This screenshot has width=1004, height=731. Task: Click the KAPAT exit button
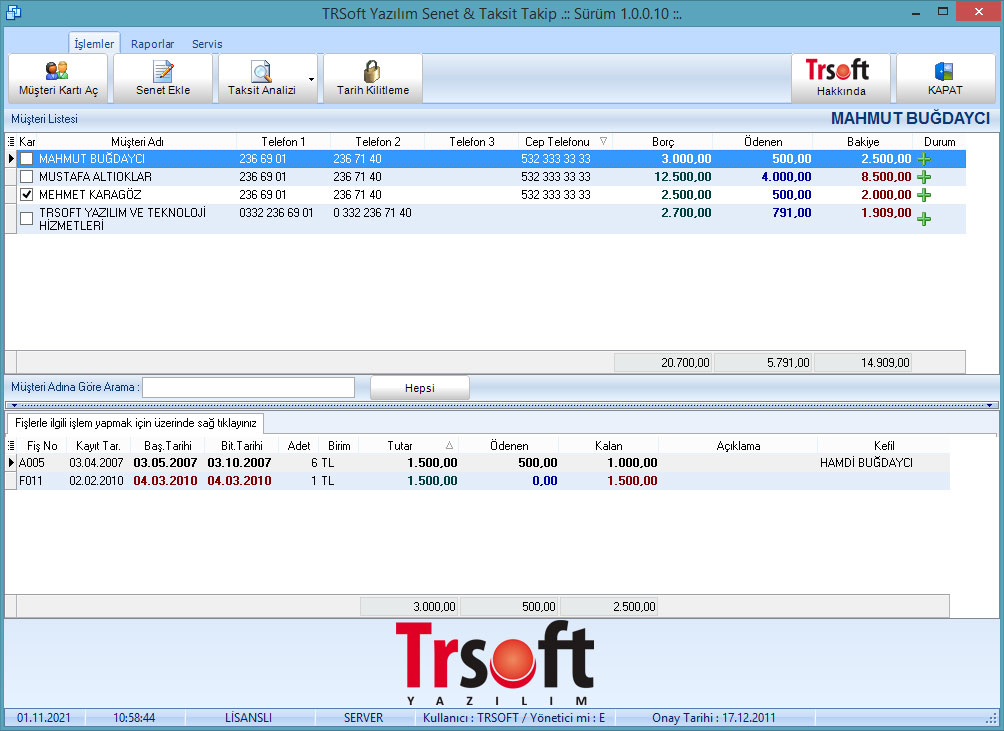tap(945, 78)
